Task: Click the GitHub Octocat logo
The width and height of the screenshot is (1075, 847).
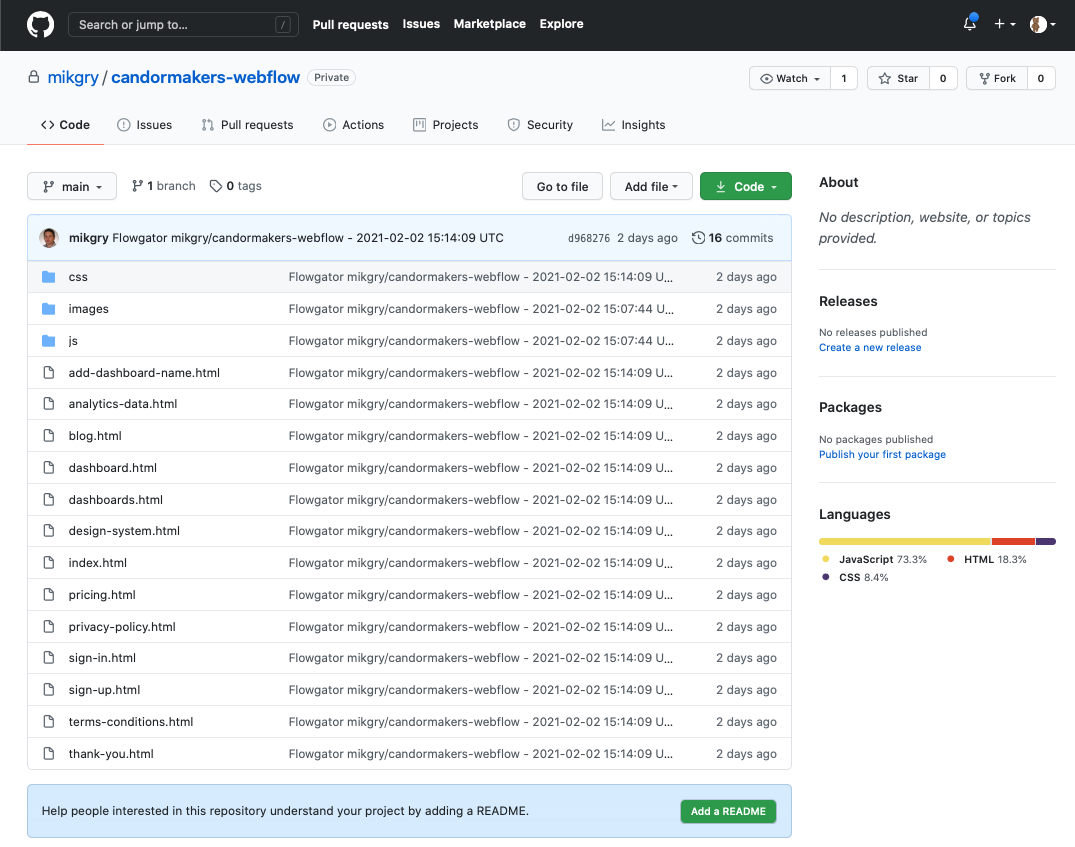Action: pos(40,25)
